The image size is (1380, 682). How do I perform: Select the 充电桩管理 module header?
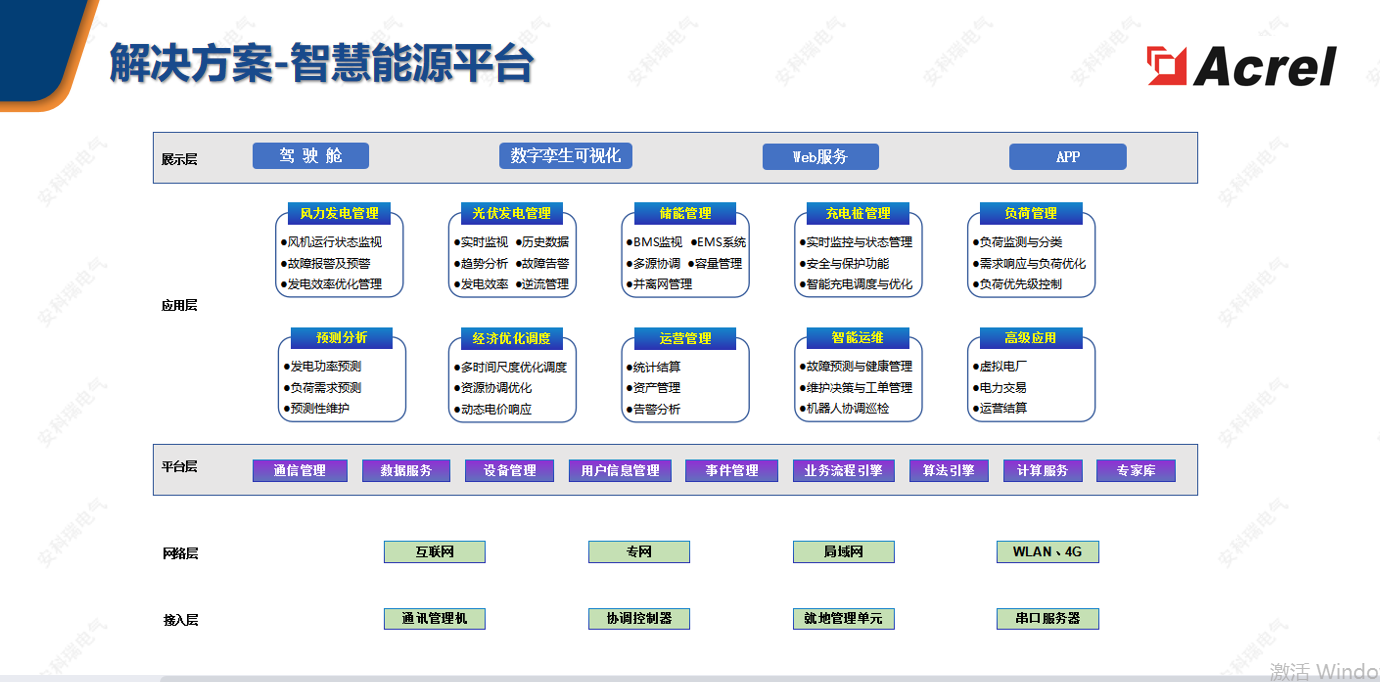pyautogui.click(x=858, y=213)
